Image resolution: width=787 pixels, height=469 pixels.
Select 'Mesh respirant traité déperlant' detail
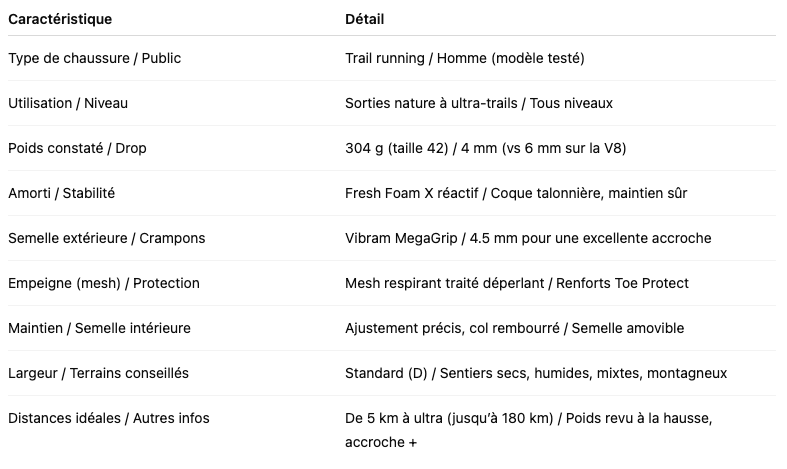point(445,283)
